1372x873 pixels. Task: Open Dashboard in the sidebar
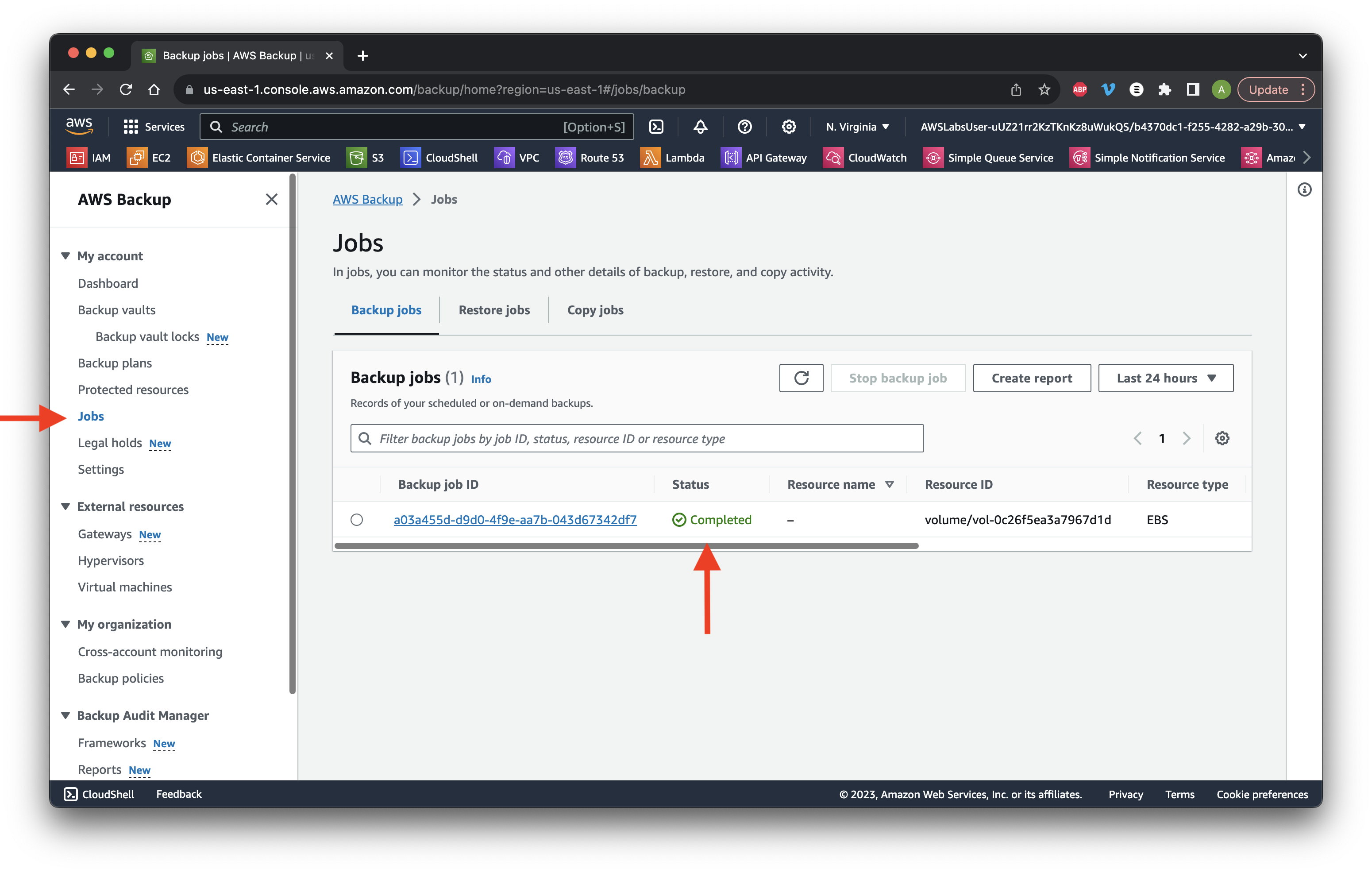[108, 283]
